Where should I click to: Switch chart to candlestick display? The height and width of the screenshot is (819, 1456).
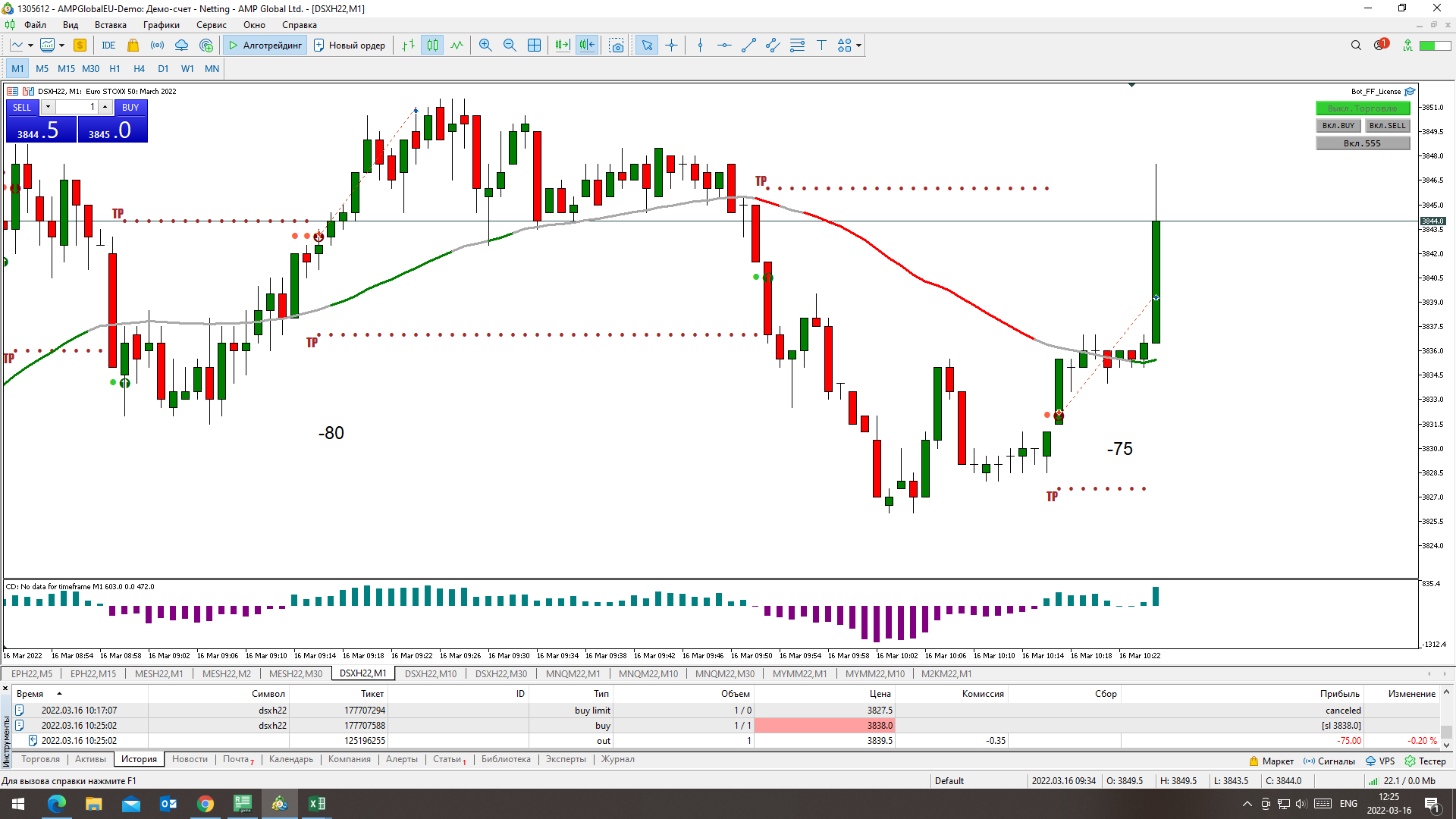(x=432, y=45)
